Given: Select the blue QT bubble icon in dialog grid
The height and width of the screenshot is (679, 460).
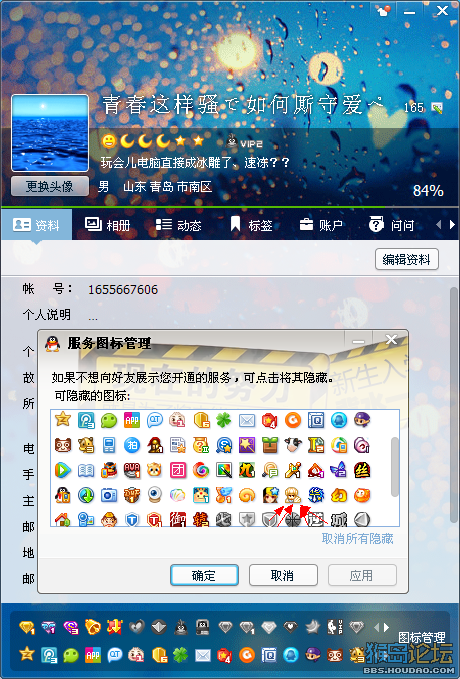Looking at the screenshot, I should pos(155,420).
